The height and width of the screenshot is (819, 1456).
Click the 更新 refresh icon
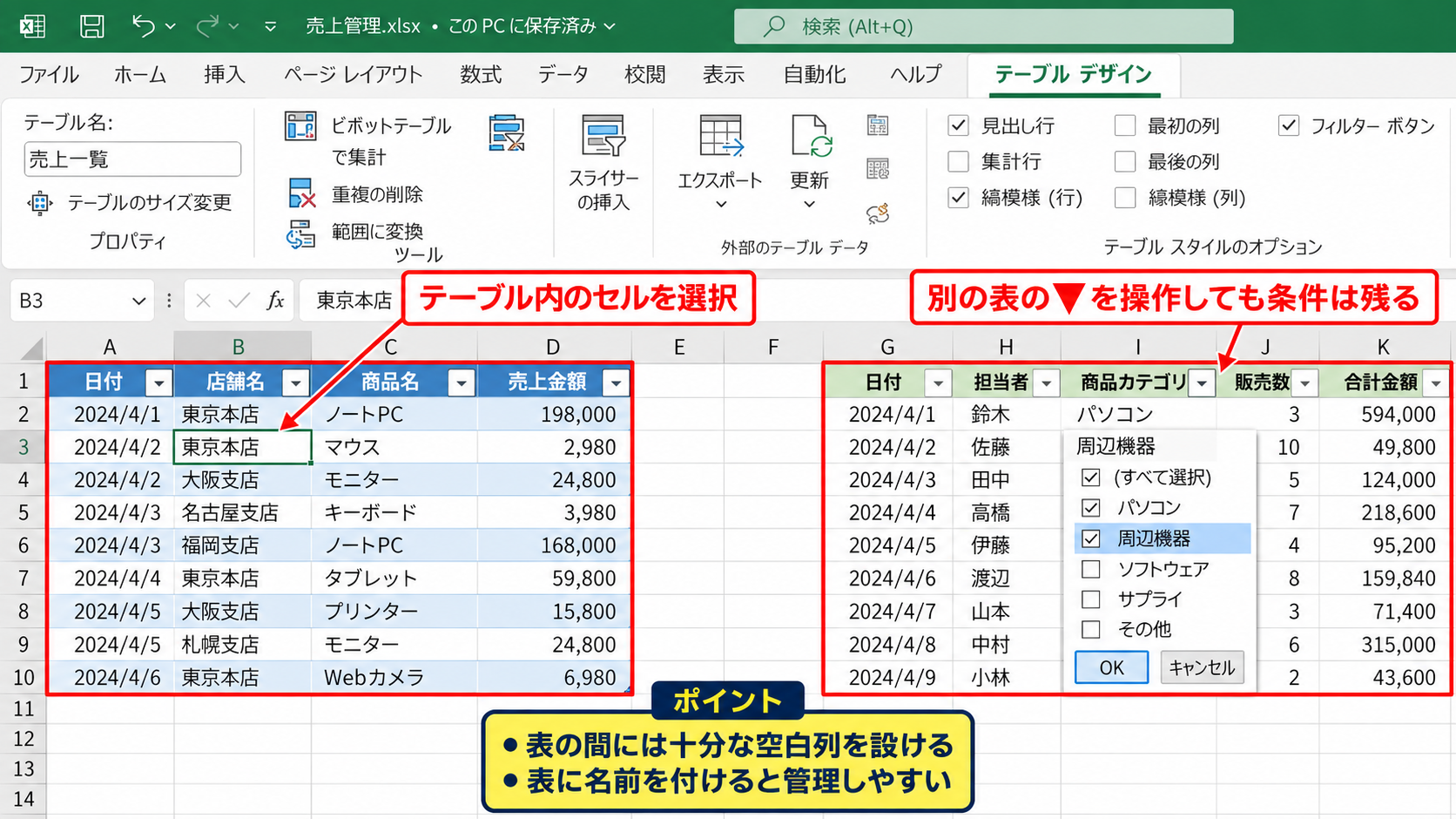tap(811, 135)
